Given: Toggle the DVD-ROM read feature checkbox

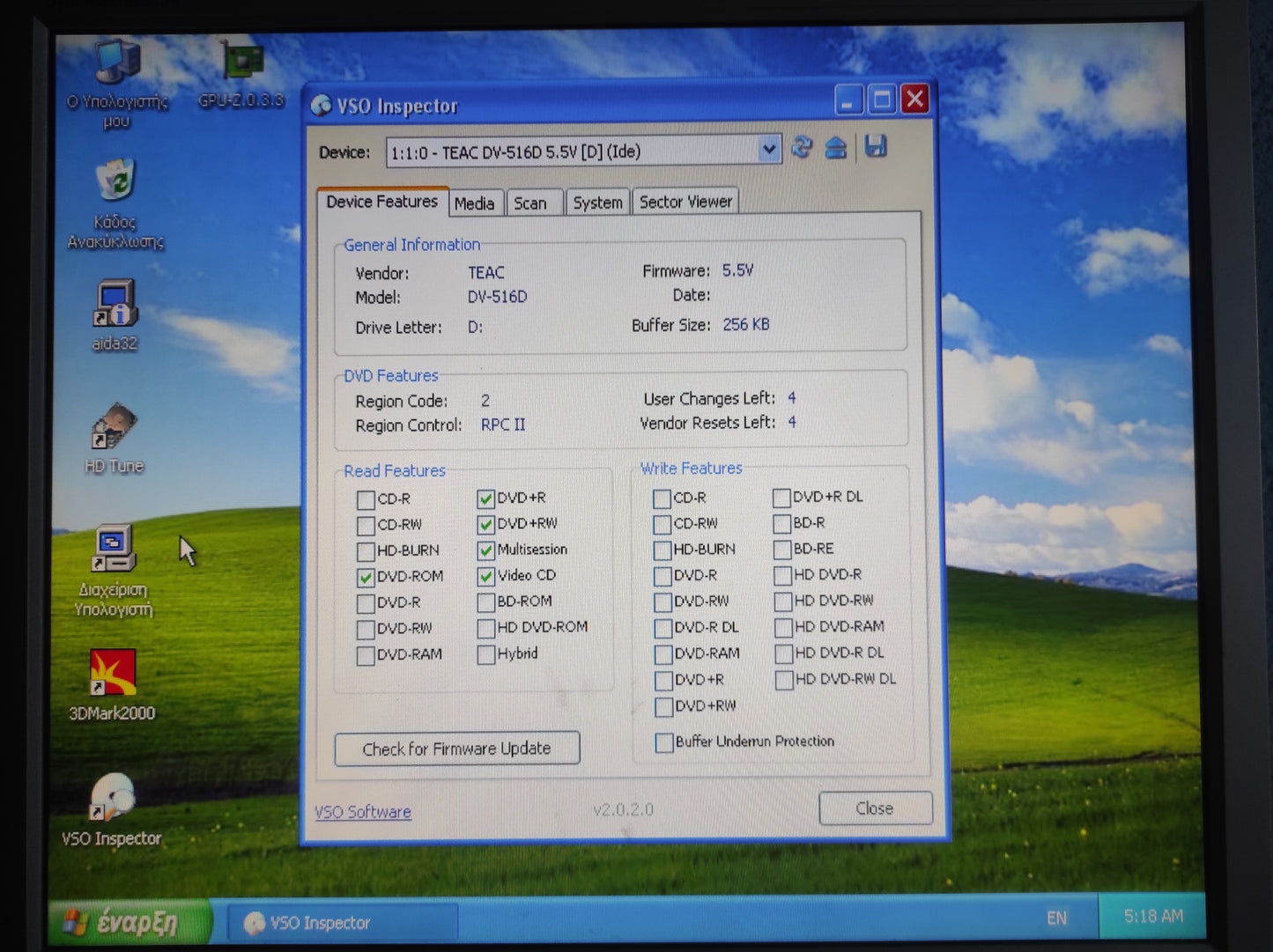Looking at the screenshot, I should (366, 578).
